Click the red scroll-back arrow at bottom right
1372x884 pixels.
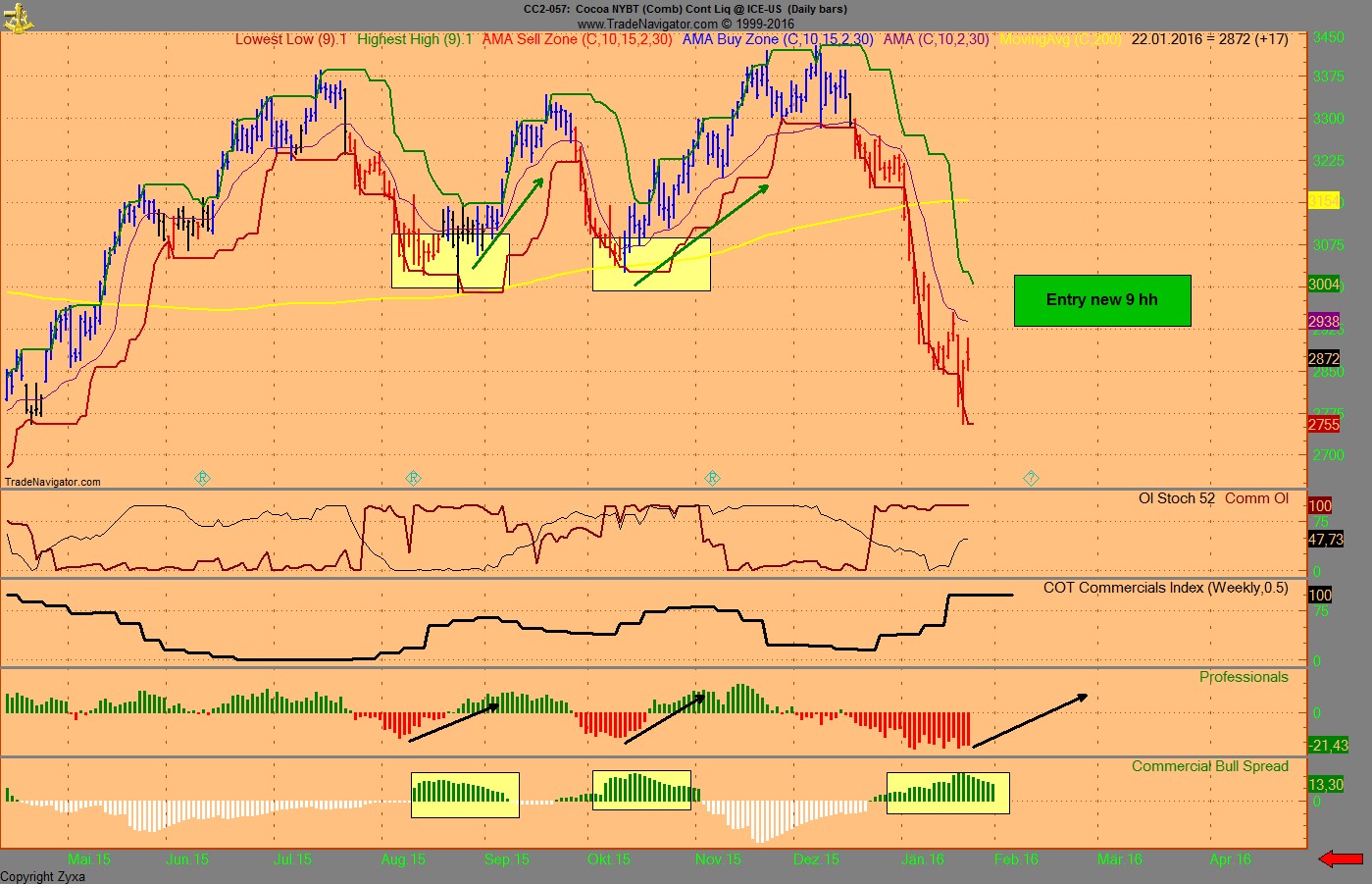click(x=1342, y=858)
